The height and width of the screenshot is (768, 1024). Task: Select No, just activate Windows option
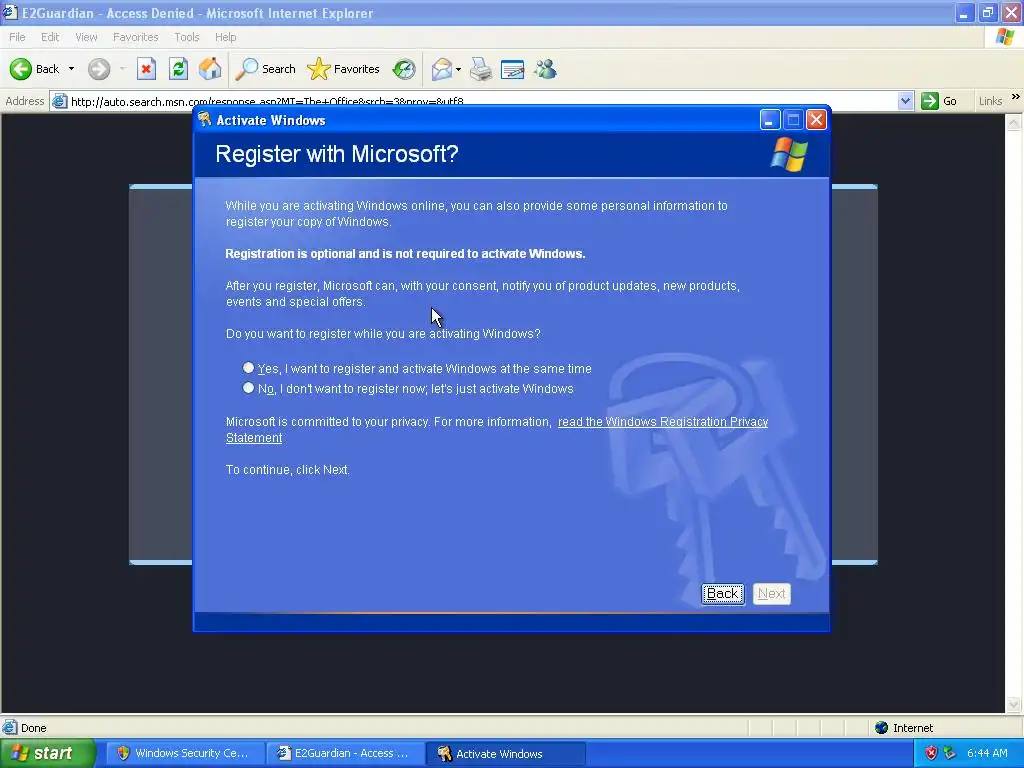tap(248, 388)
